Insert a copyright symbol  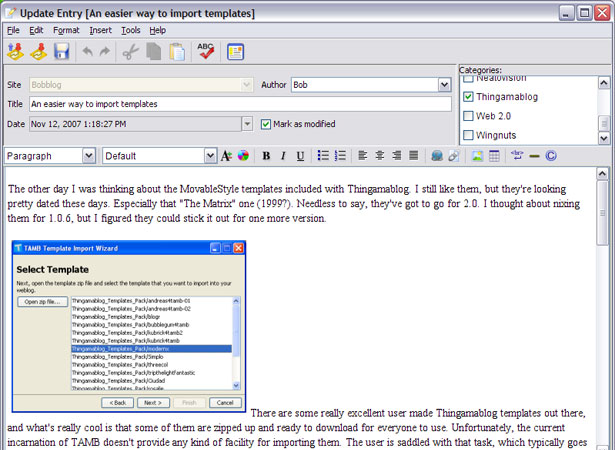tap(551, 156)
